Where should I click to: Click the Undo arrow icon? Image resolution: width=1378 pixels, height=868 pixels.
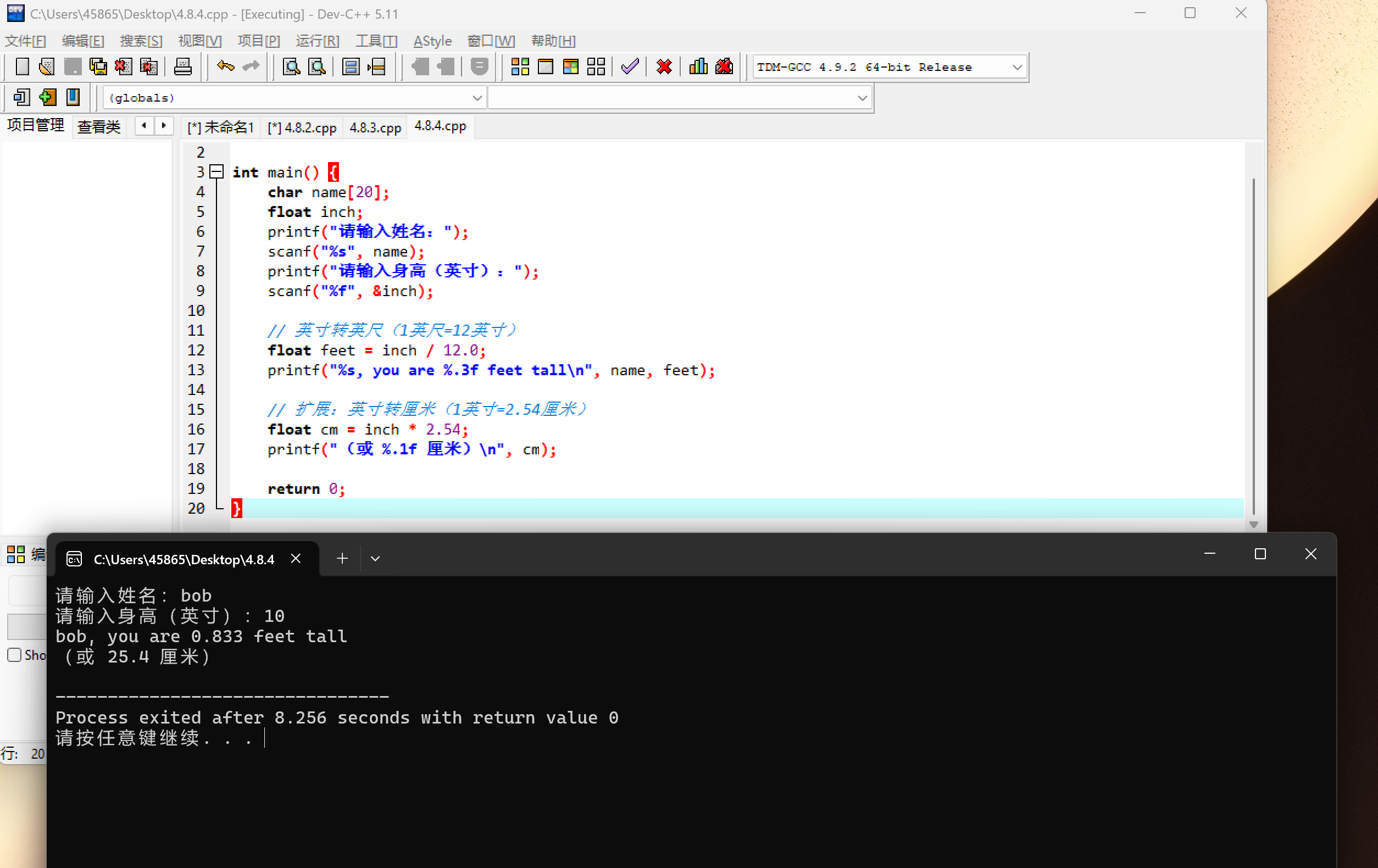[x=225, y=66]
